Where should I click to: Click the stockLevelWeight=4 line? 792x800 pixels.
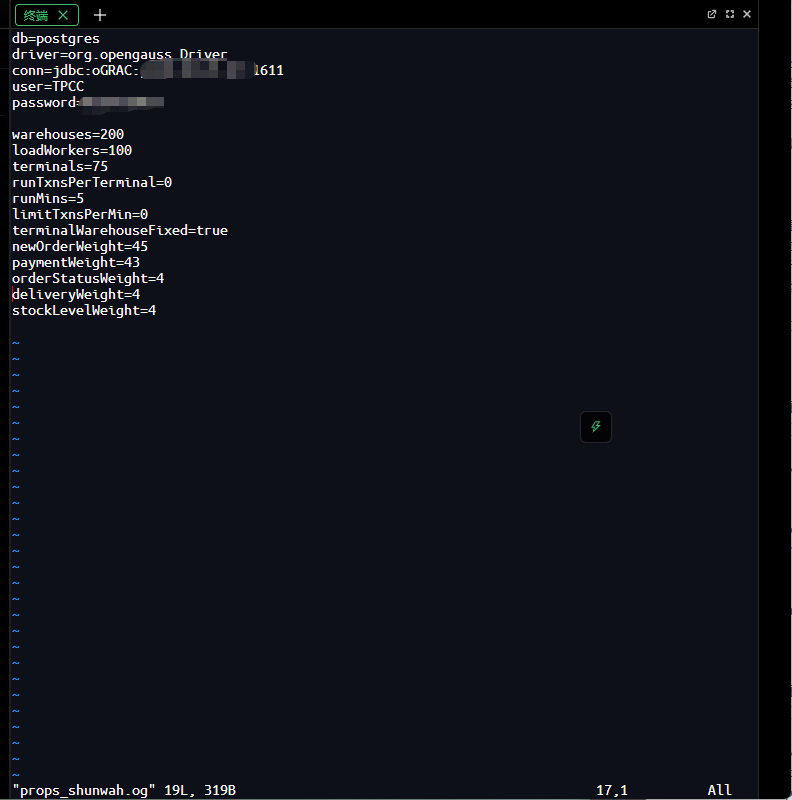click(x=84, y=310)
